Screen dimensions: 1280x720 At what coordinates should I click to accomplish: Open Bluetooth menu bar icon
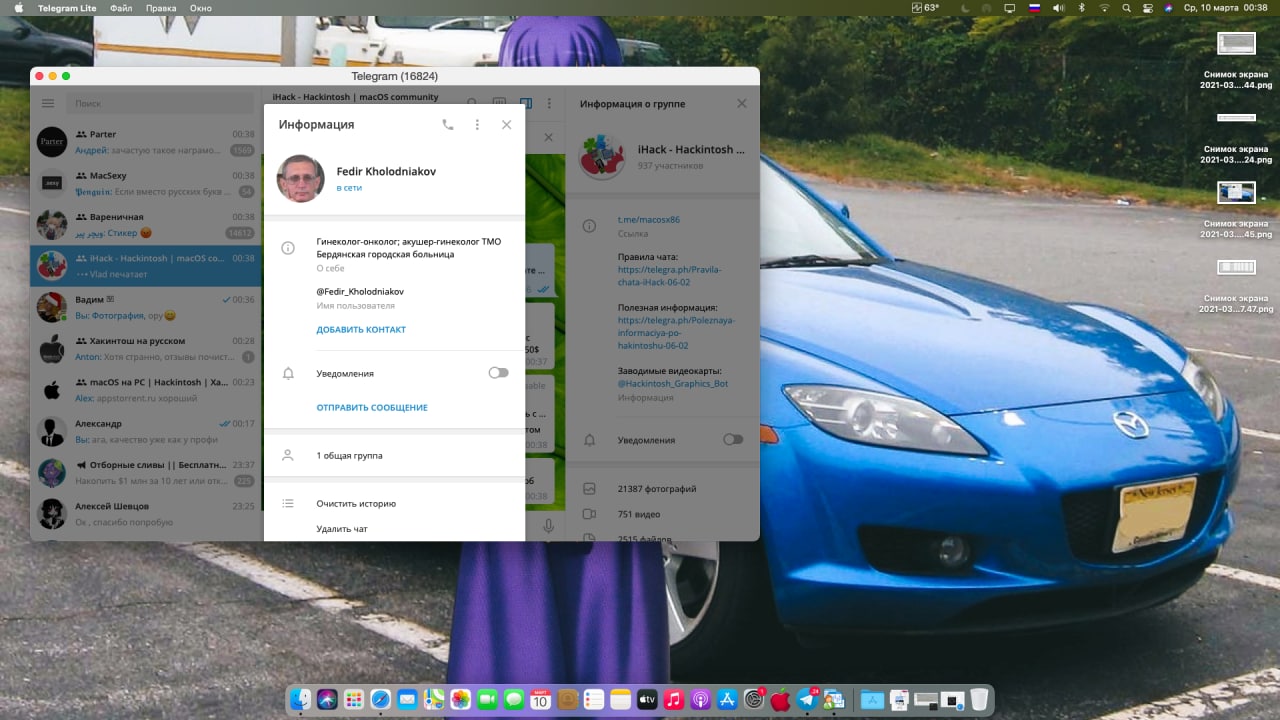[x=1082, y=8]
